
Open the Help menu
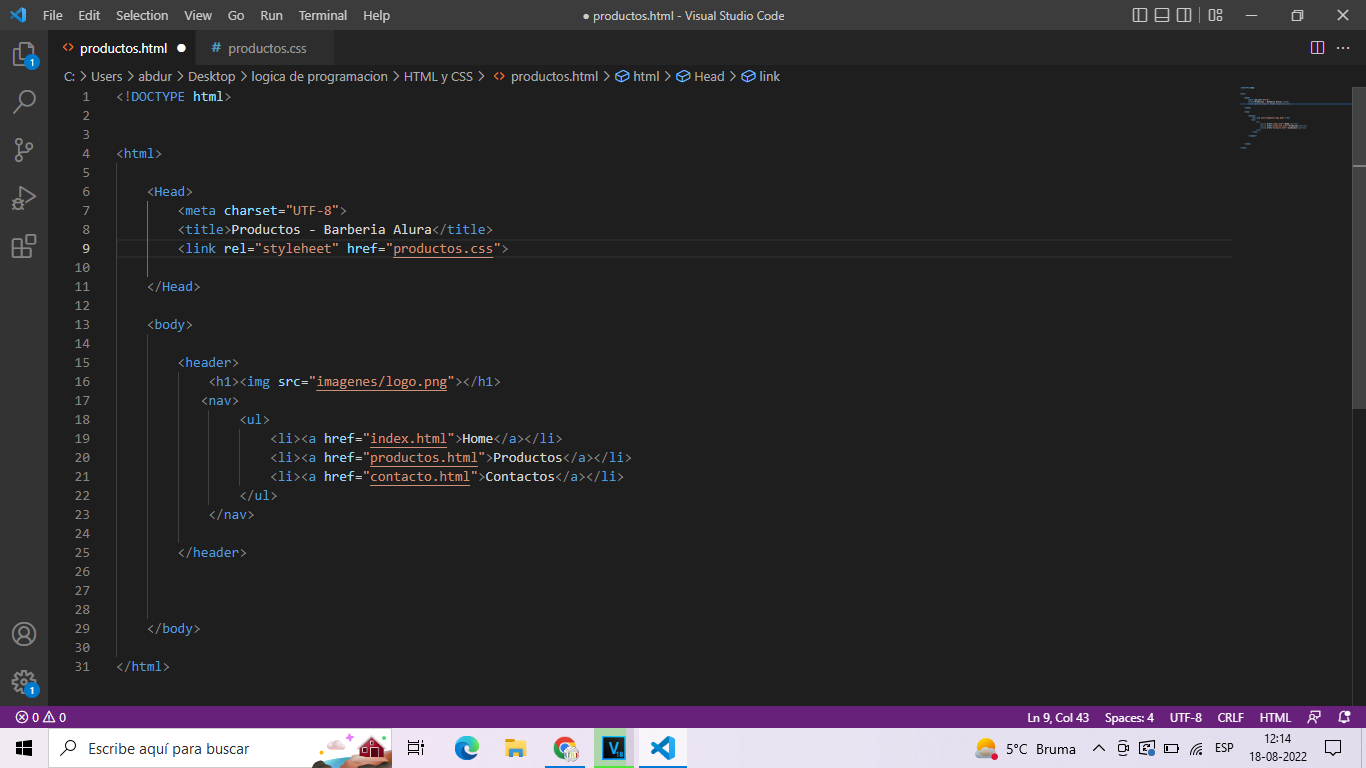coord(377,15)
